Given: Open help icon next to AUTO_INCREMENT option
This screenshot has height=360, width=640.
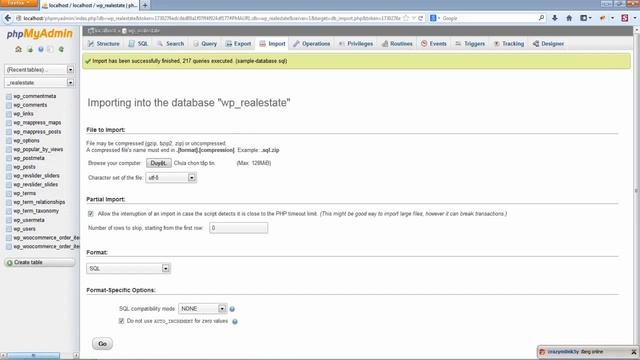Looking at the screenshot, I should pos(235,322).
